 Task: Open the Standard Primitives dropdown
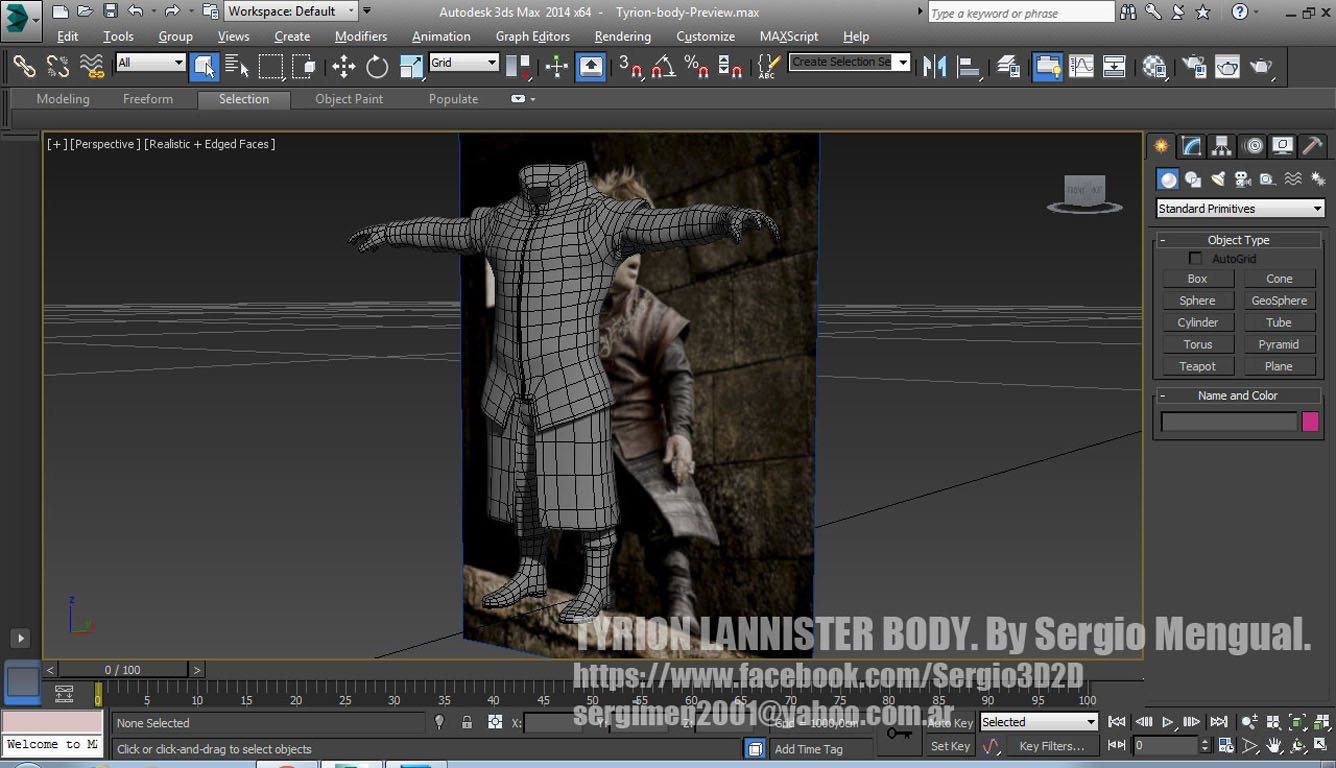1240,209
